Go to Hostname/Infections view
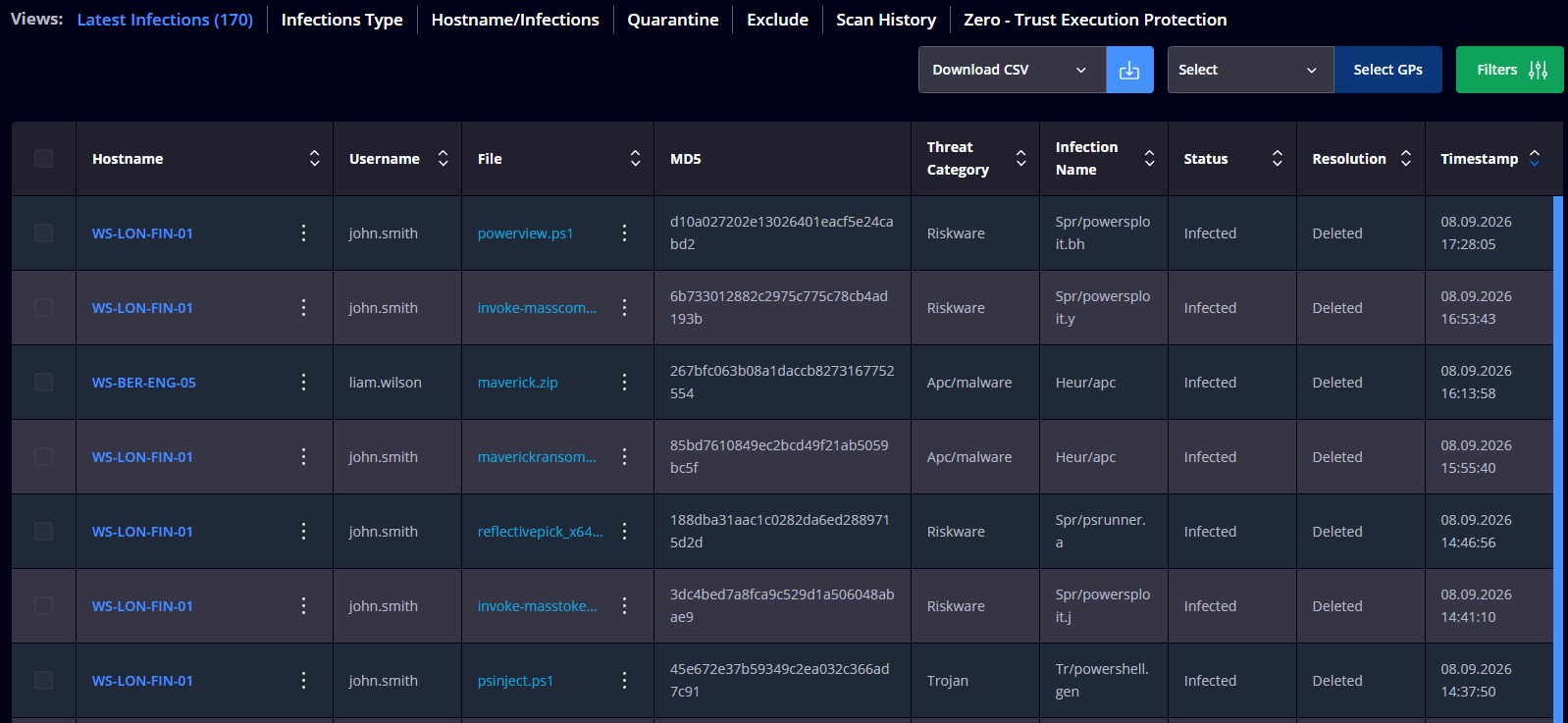Screen dimensions: 1568x723 click(x=515, y=20)
